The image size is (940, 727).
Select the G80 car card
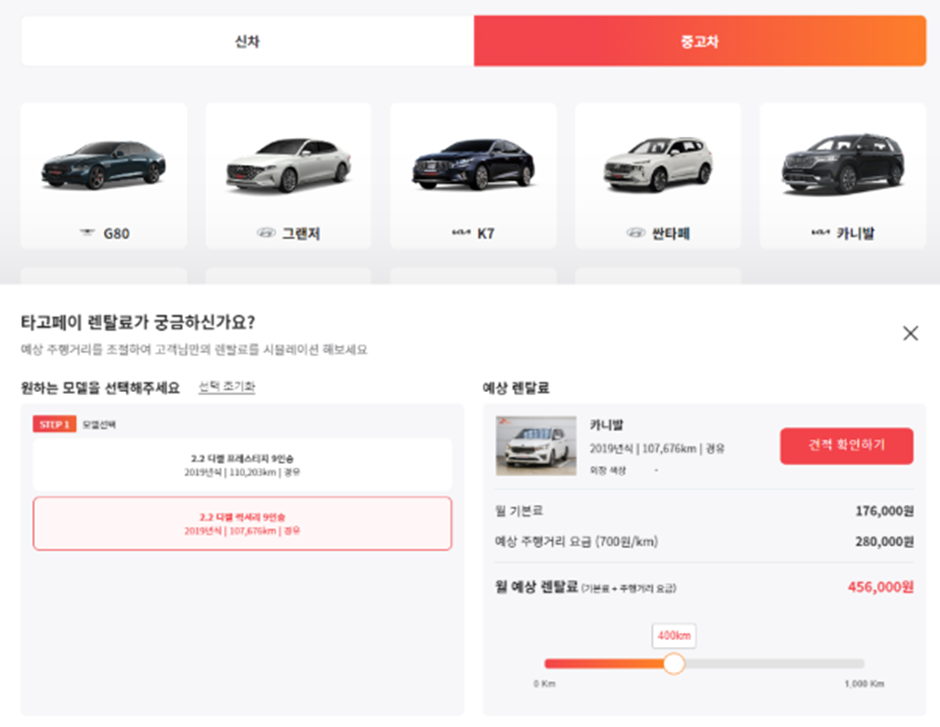pos(104,176)
